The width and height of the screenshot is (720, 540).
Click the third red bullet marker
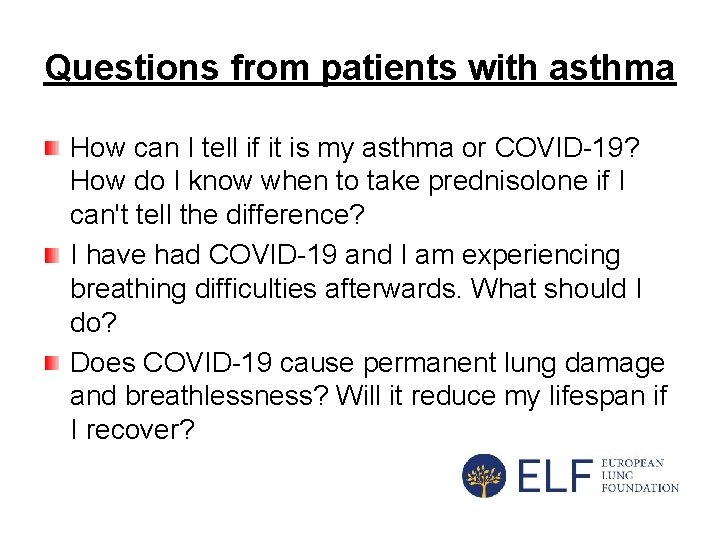[x=51, y=361]
